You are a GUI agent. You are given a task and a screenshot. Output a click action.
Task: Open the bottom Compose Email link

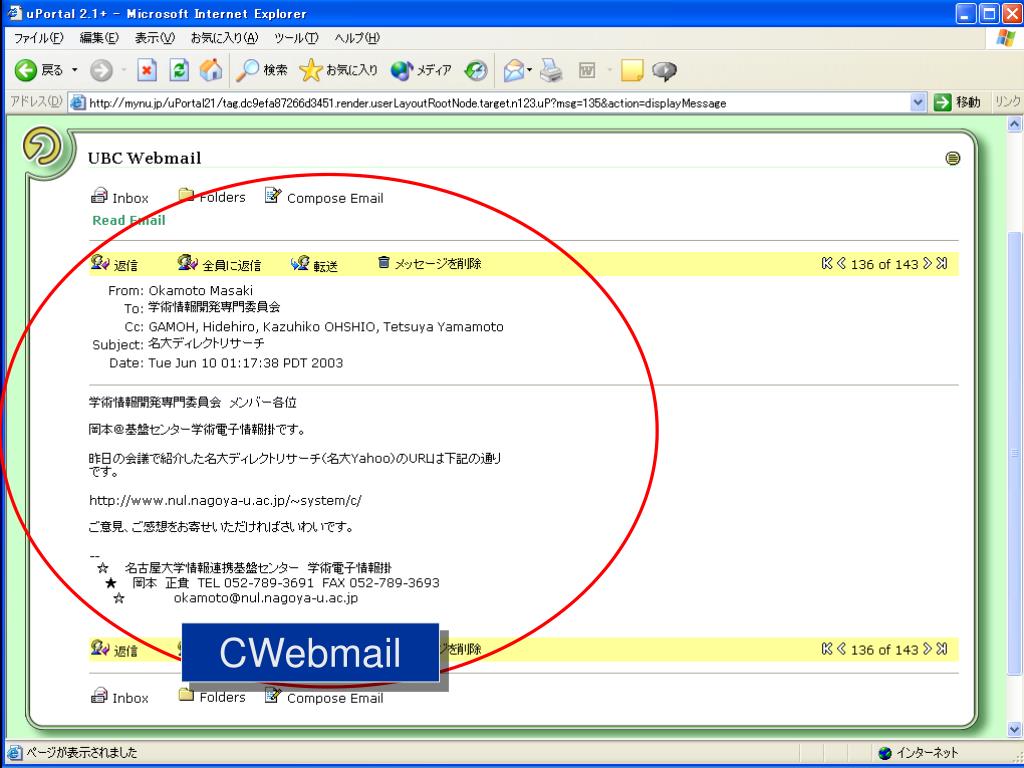pyautogui.click(x=324, y=697)
